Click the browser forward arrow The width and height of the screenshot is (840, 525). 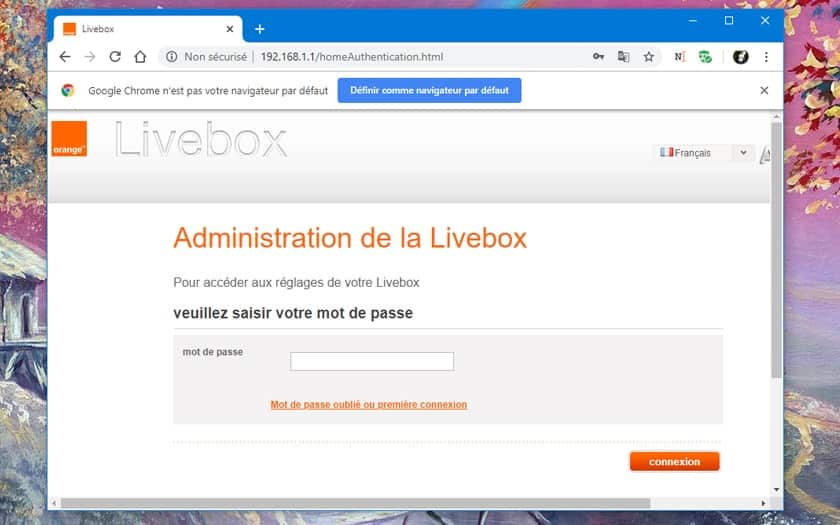coord(90,57)
